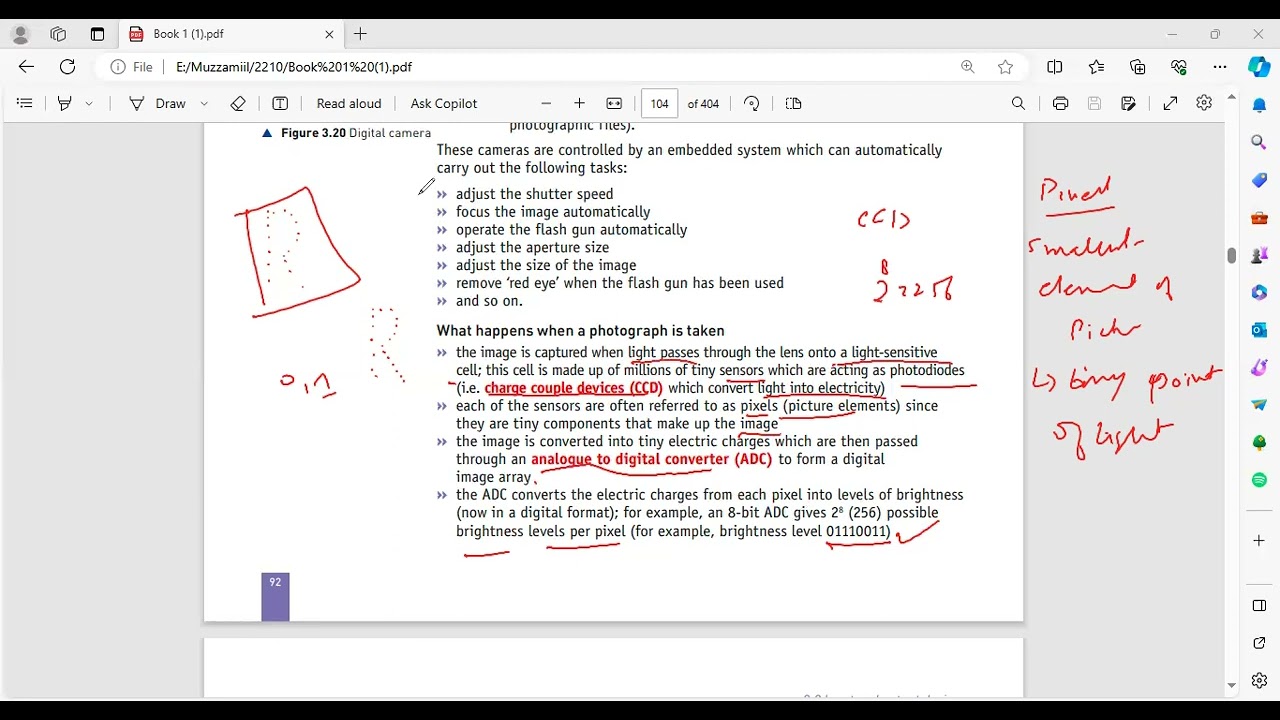Open PDF toolbar settings gear
This screenshot has width=1280, height=720.
click(x=1204, y=103)
